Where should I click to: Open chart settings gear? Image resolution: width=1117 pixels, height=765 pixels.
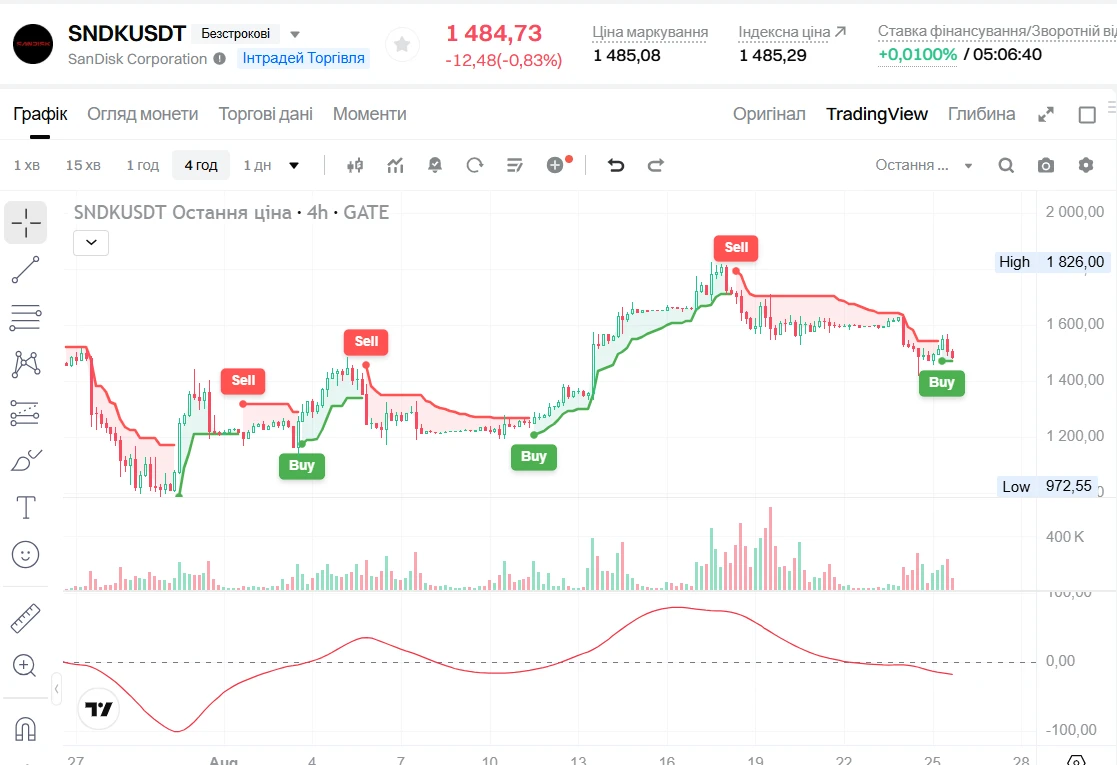coord(1086,165)
